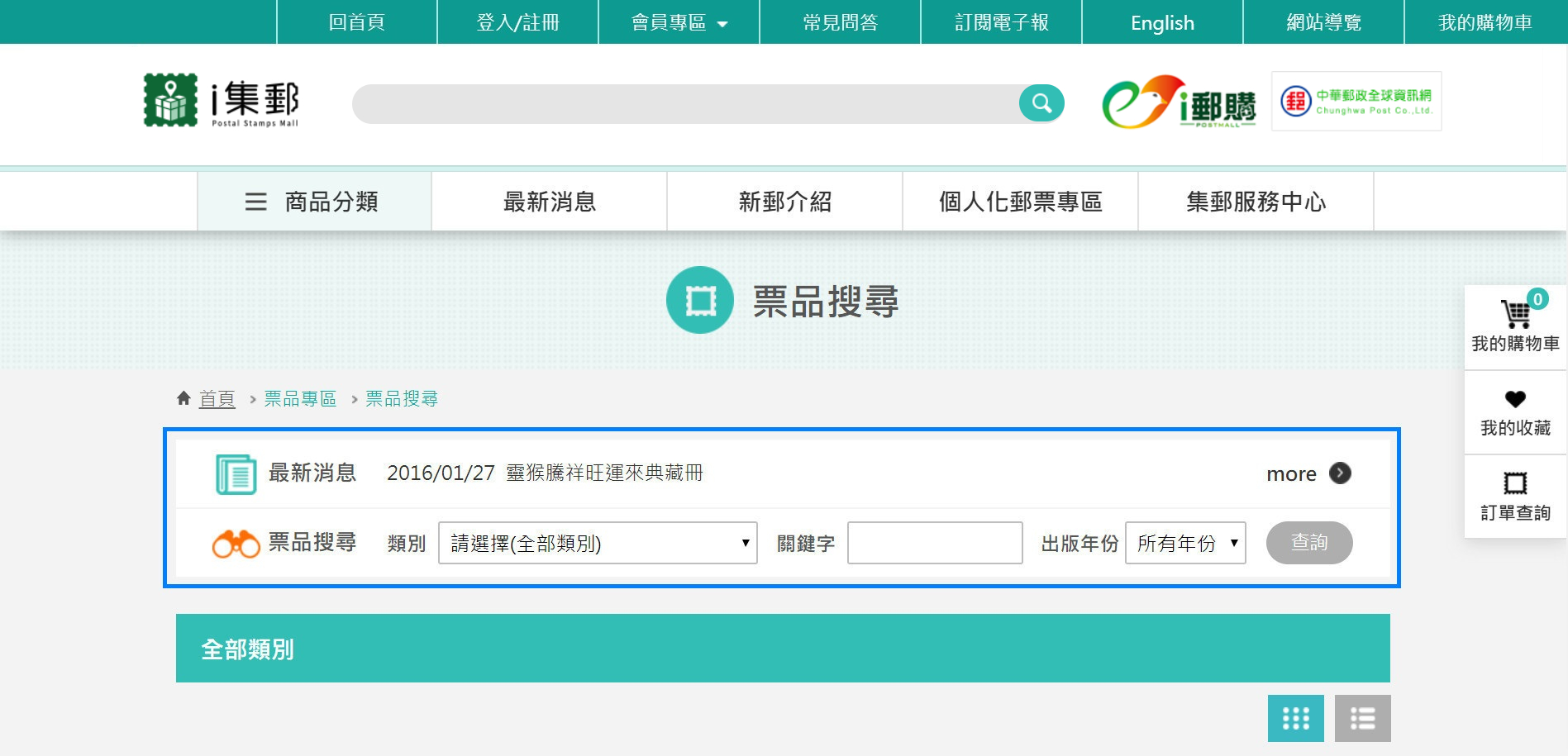Open the 靈猴騰祥旺運來典藏冊 news link
Image resolution: width=1568 pixels, height=756 pixels.
coord(603,473)
